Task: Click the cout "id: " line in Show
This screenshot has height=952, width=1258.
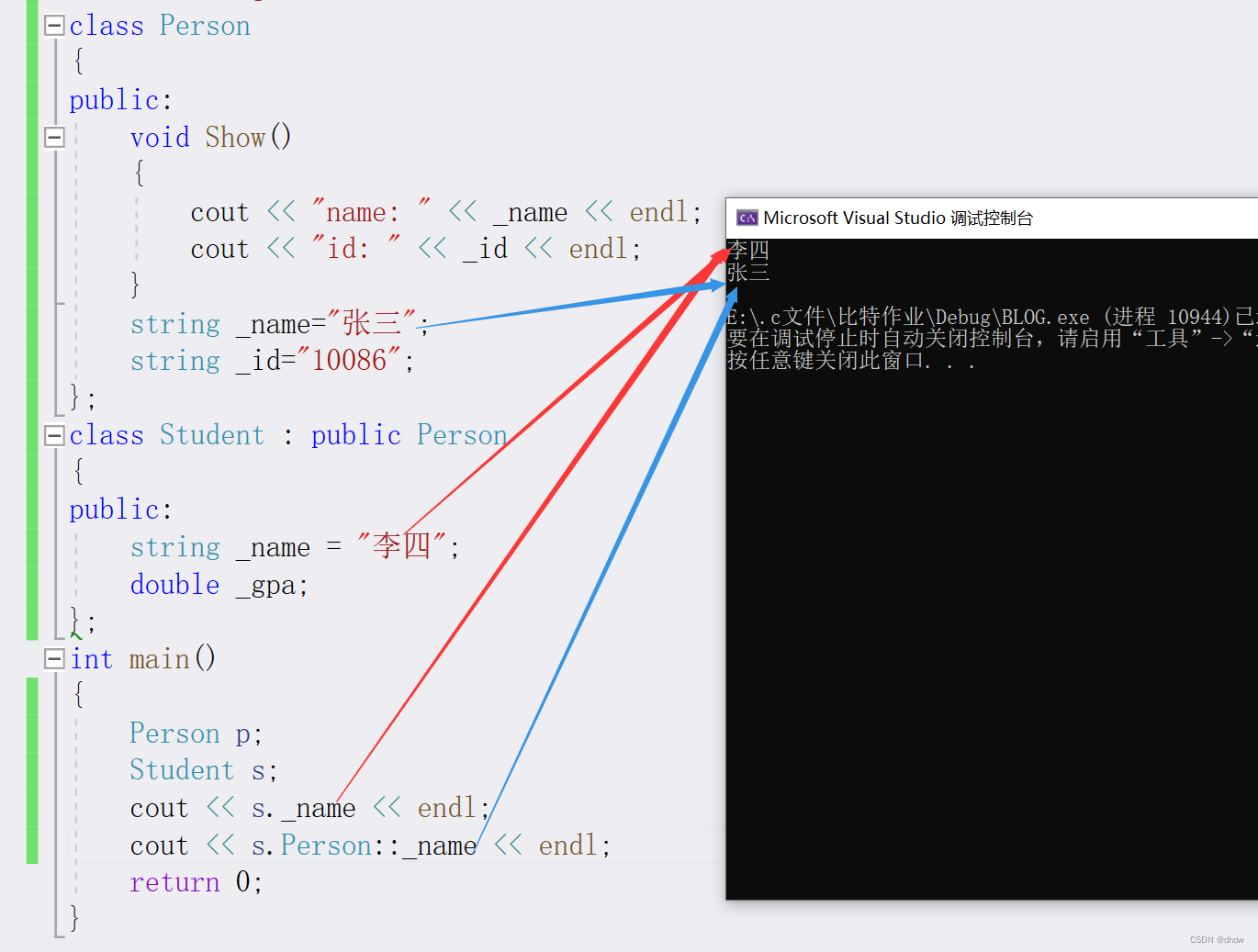Action: tap(416, 249)
